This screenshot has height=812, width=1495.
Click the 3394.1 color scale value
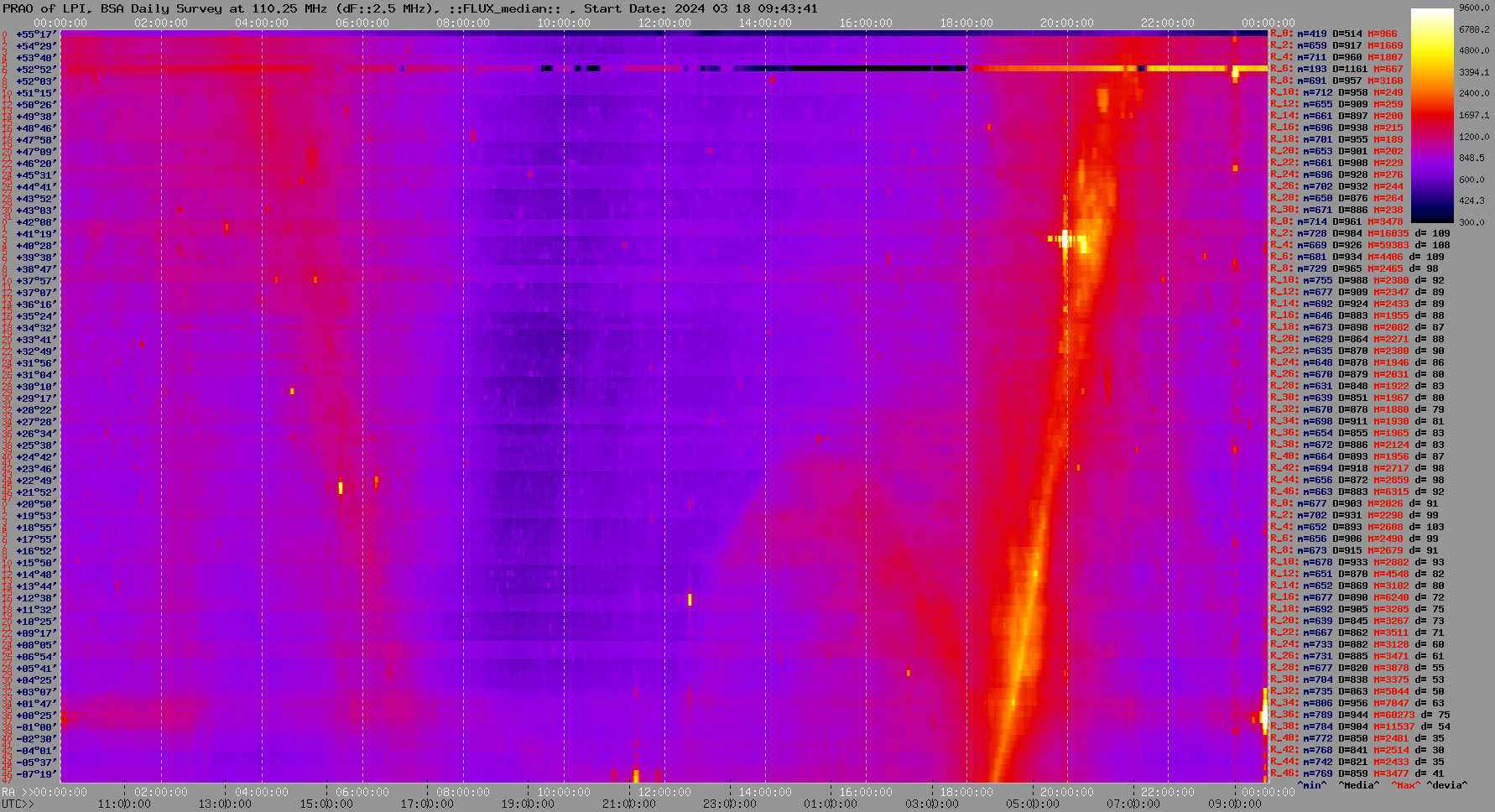pos(1474,72)
